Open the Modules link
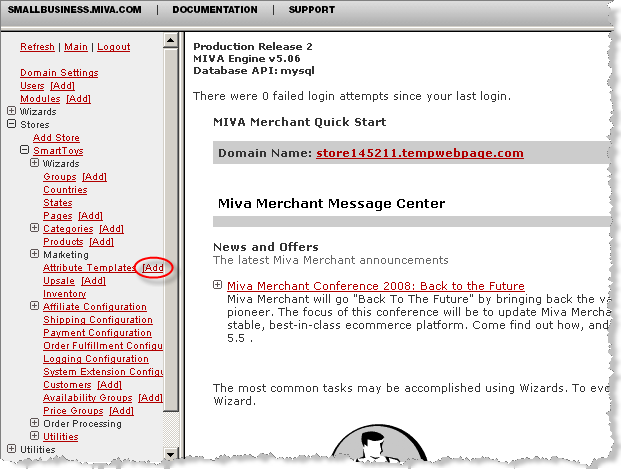Viewport: 621px width, 469px height. click(x=40, y=99)
